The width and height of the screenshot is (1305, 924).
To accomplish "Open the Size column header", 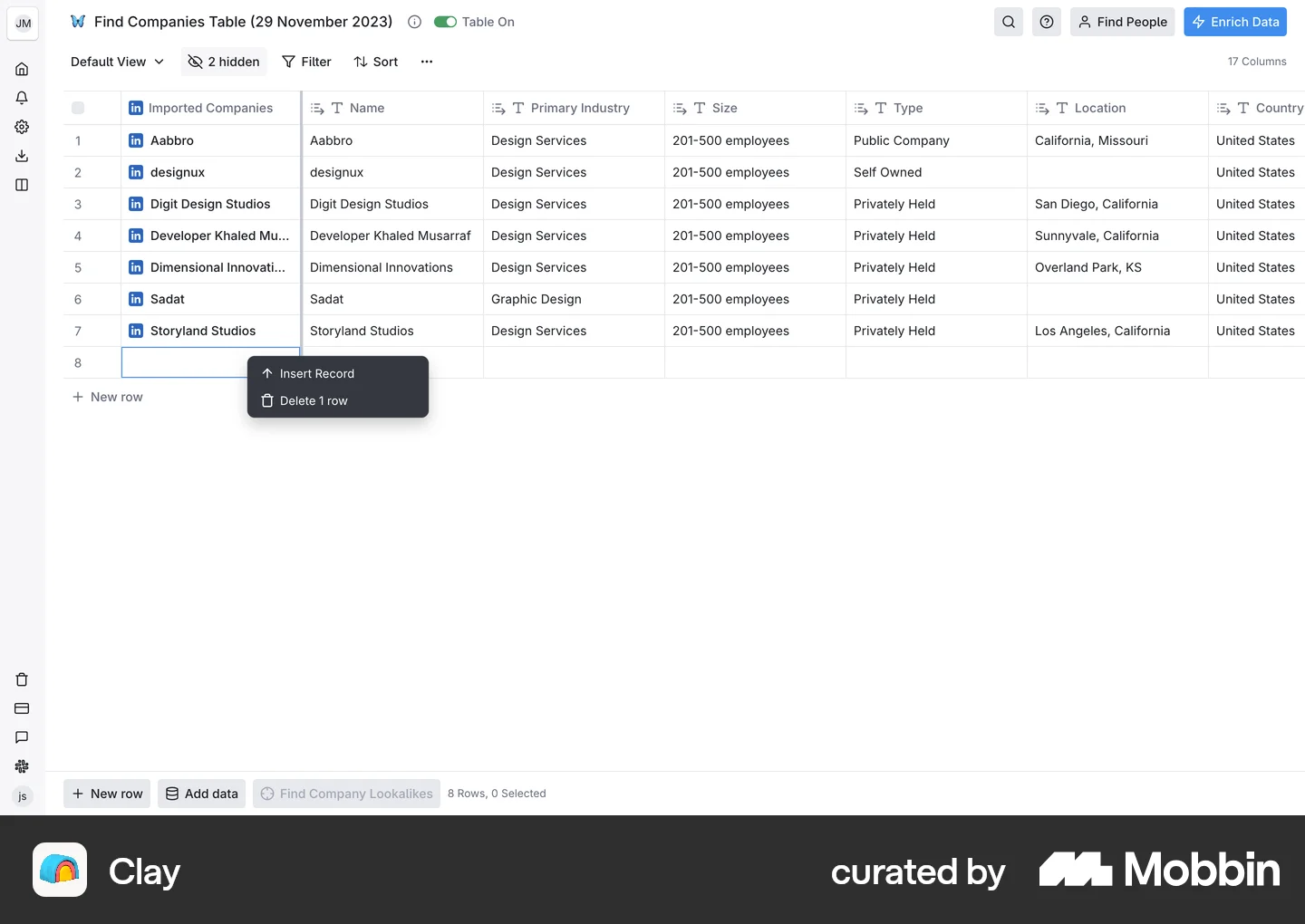I will coord(755,108).
